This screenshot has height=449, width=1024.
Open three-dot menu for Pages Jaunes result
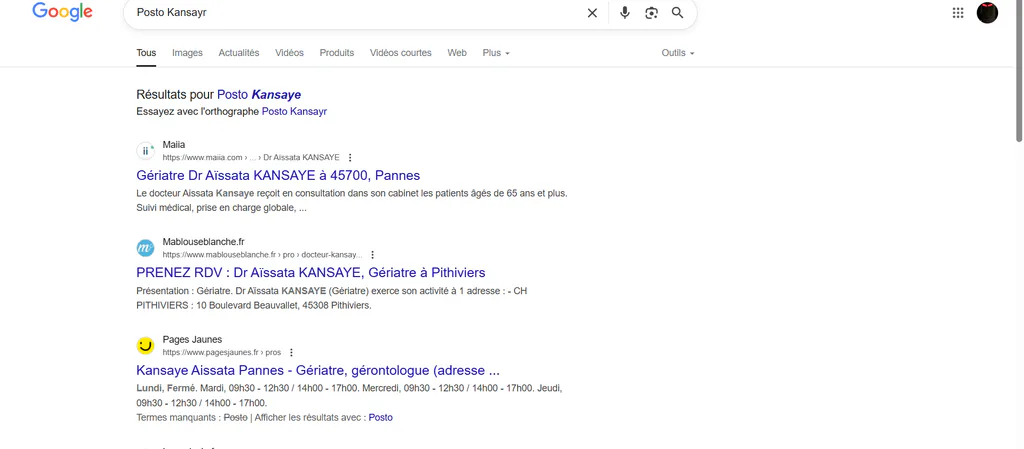pos(291,352)
